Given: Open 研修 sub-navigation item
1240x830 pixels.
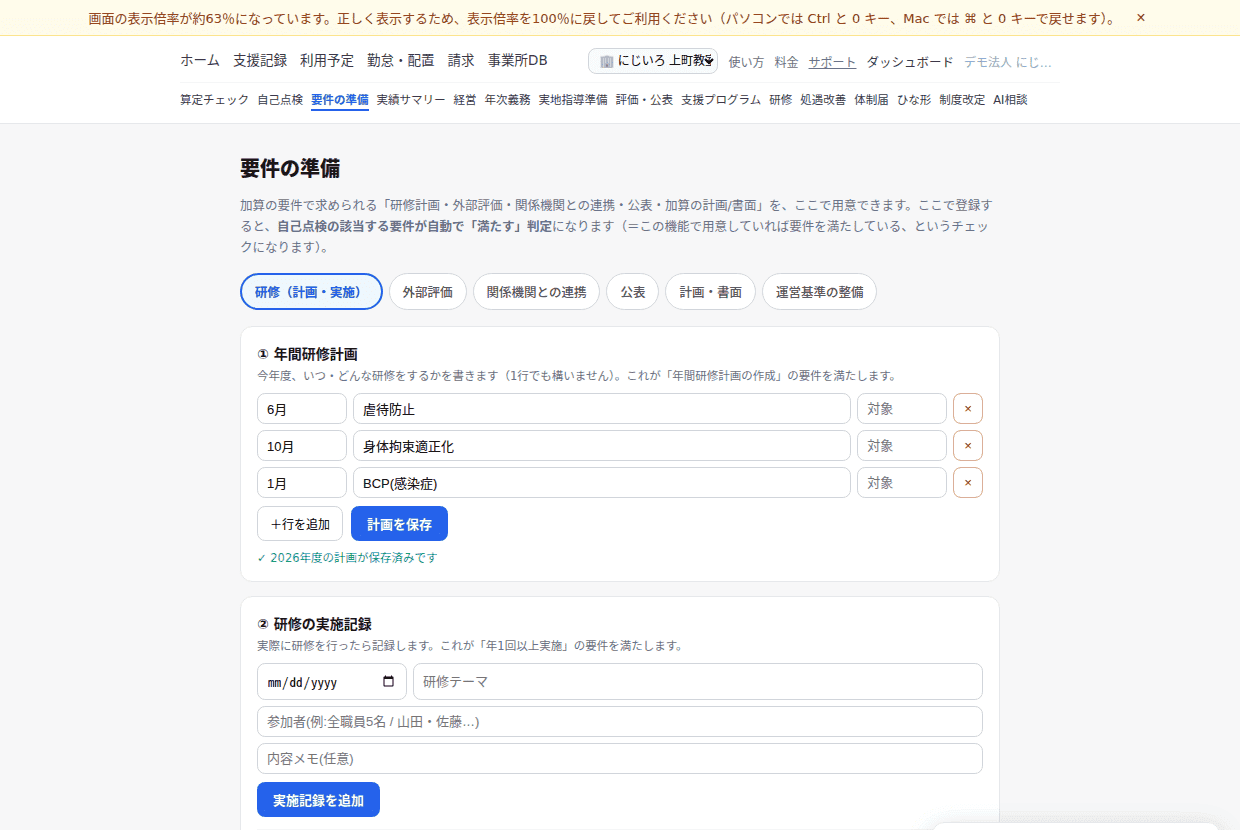Looking at the screenshot, I should coord(781,100).
